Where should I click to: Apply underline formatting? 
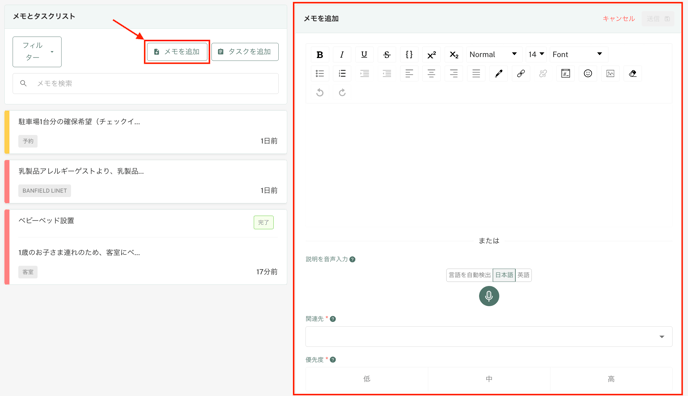[x=364, y=54]
